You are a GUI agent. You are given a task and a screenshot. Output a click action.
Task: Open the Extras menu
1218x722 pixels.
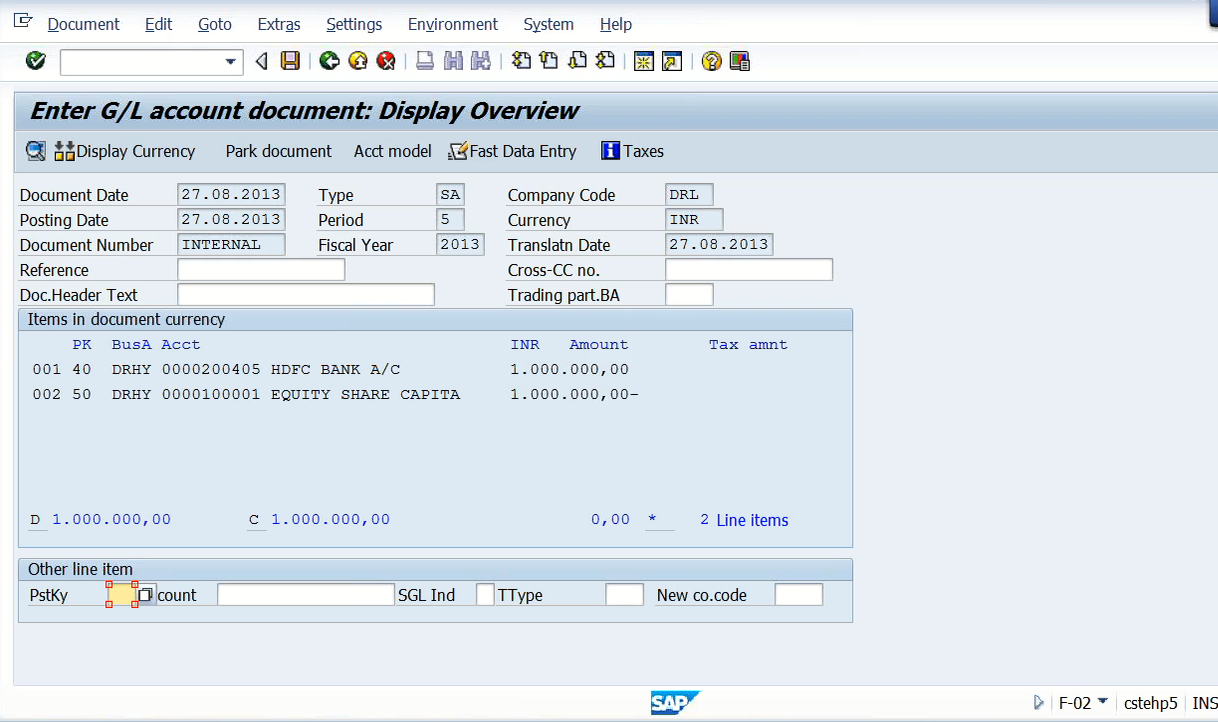point(279,24)
